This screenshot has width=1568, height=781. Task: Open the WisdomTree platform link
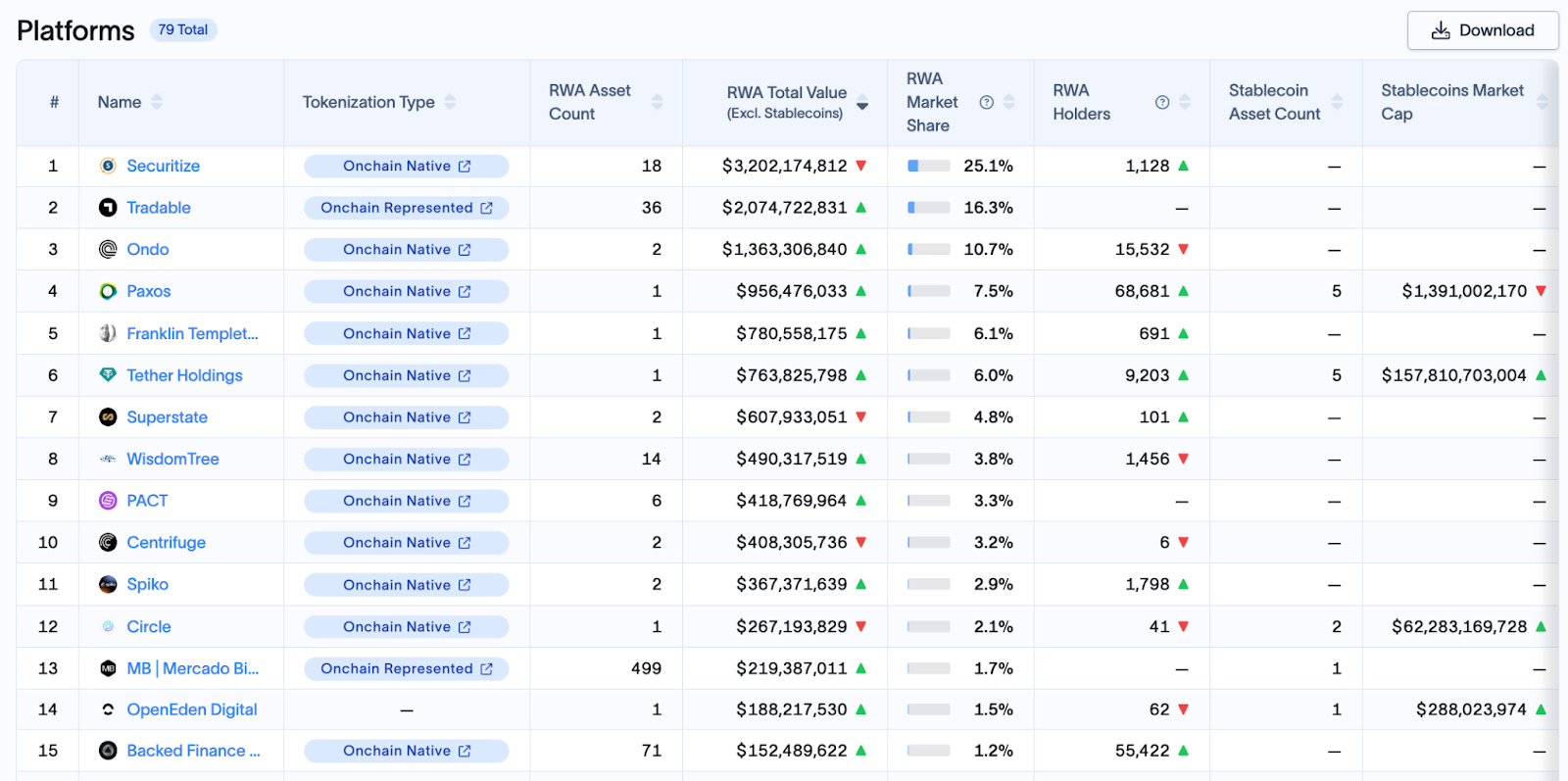pos(173,459)
